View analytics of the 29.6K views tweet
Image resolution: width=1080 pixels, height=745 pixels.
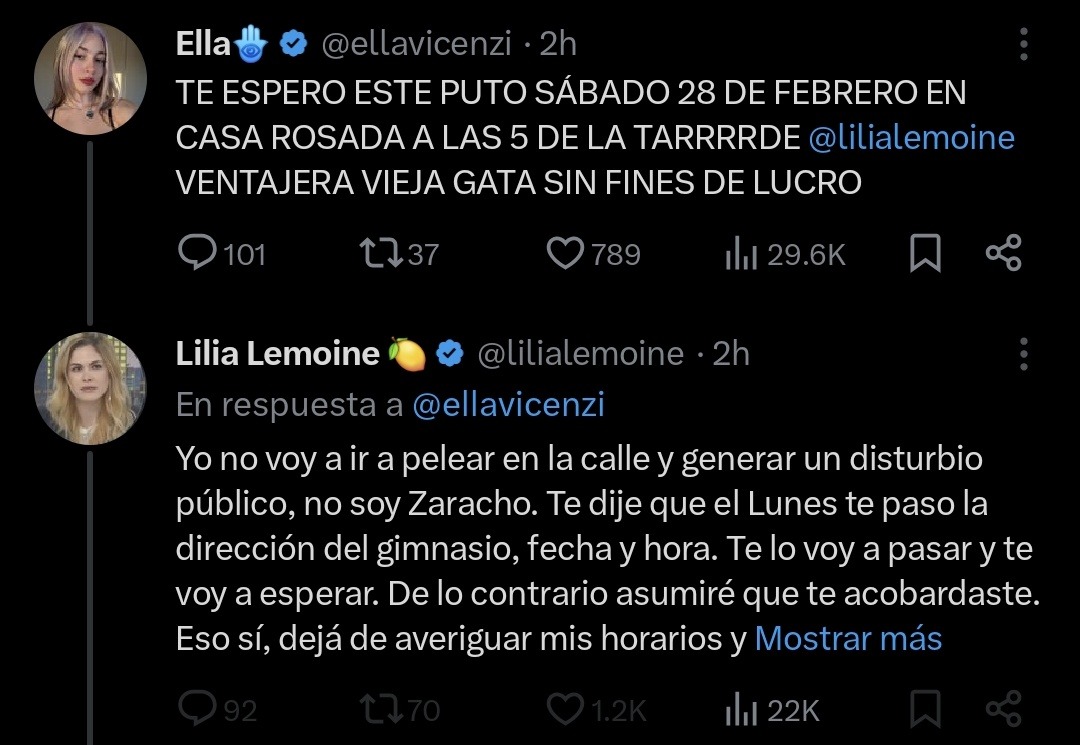(x=742, y=254)
